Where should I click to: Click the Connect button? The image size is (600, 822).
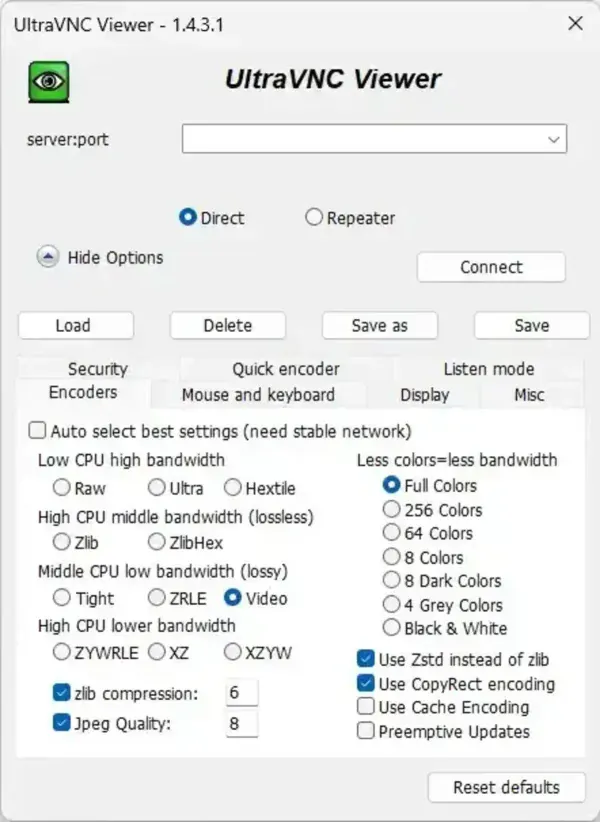click(x=490, y=267)
